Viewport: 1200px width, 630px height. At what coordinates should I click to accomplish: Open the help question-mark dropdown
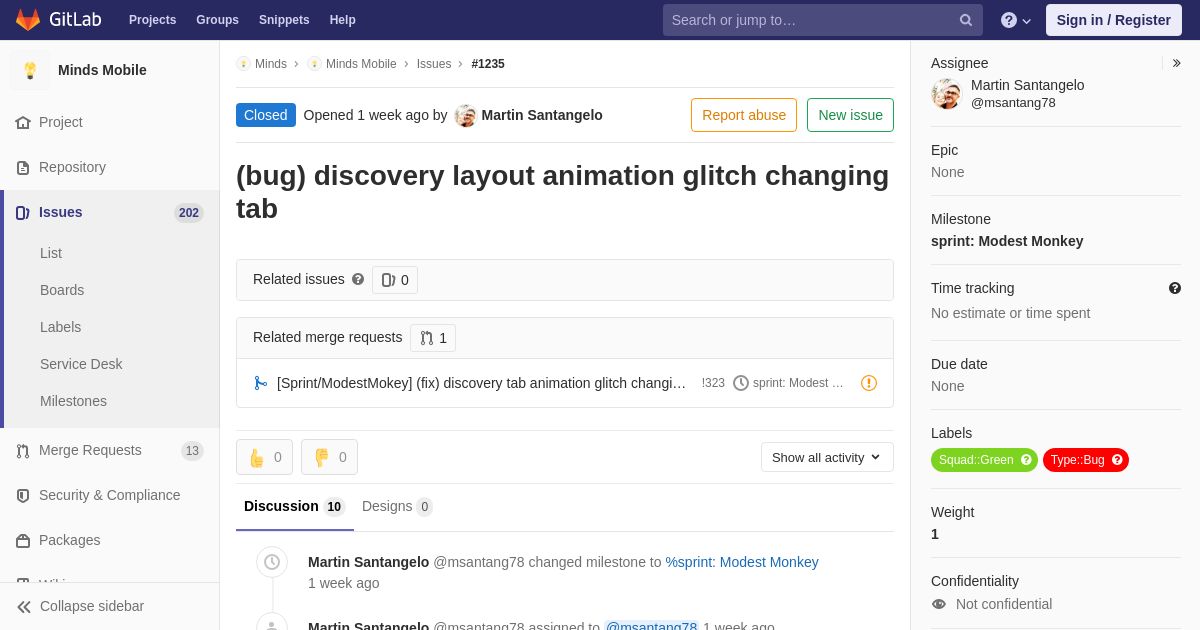coord(1016,20)
